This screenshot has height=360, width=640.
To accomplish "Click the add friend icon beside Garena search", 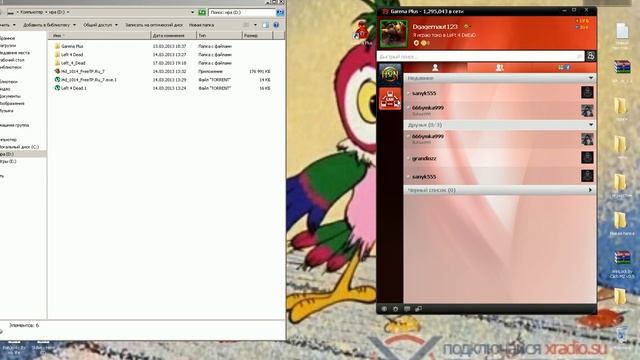I will (x=591, y=56).
